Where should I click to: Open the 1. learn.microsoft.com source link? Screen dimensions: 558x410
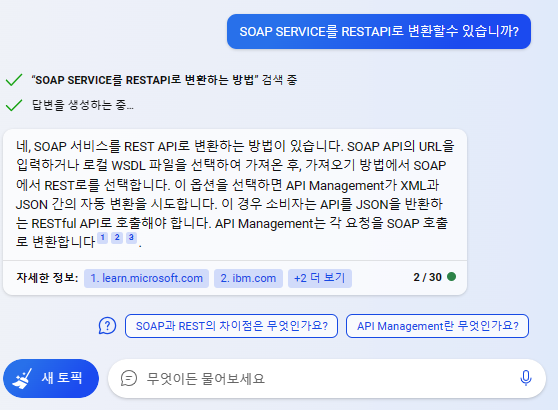tap(146, 278)
